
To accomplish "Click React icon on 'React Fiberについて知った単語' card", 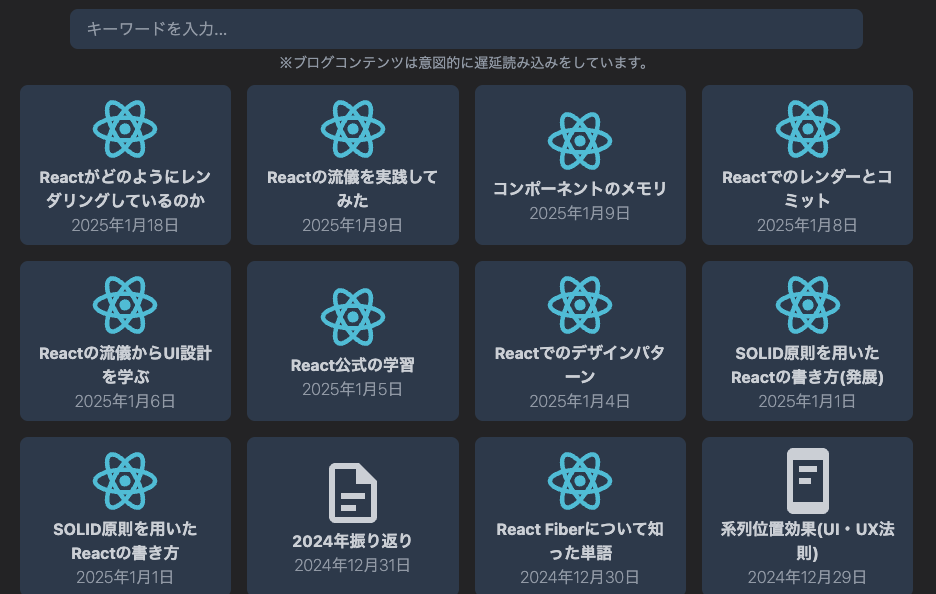I will click(x=580, y=481).
